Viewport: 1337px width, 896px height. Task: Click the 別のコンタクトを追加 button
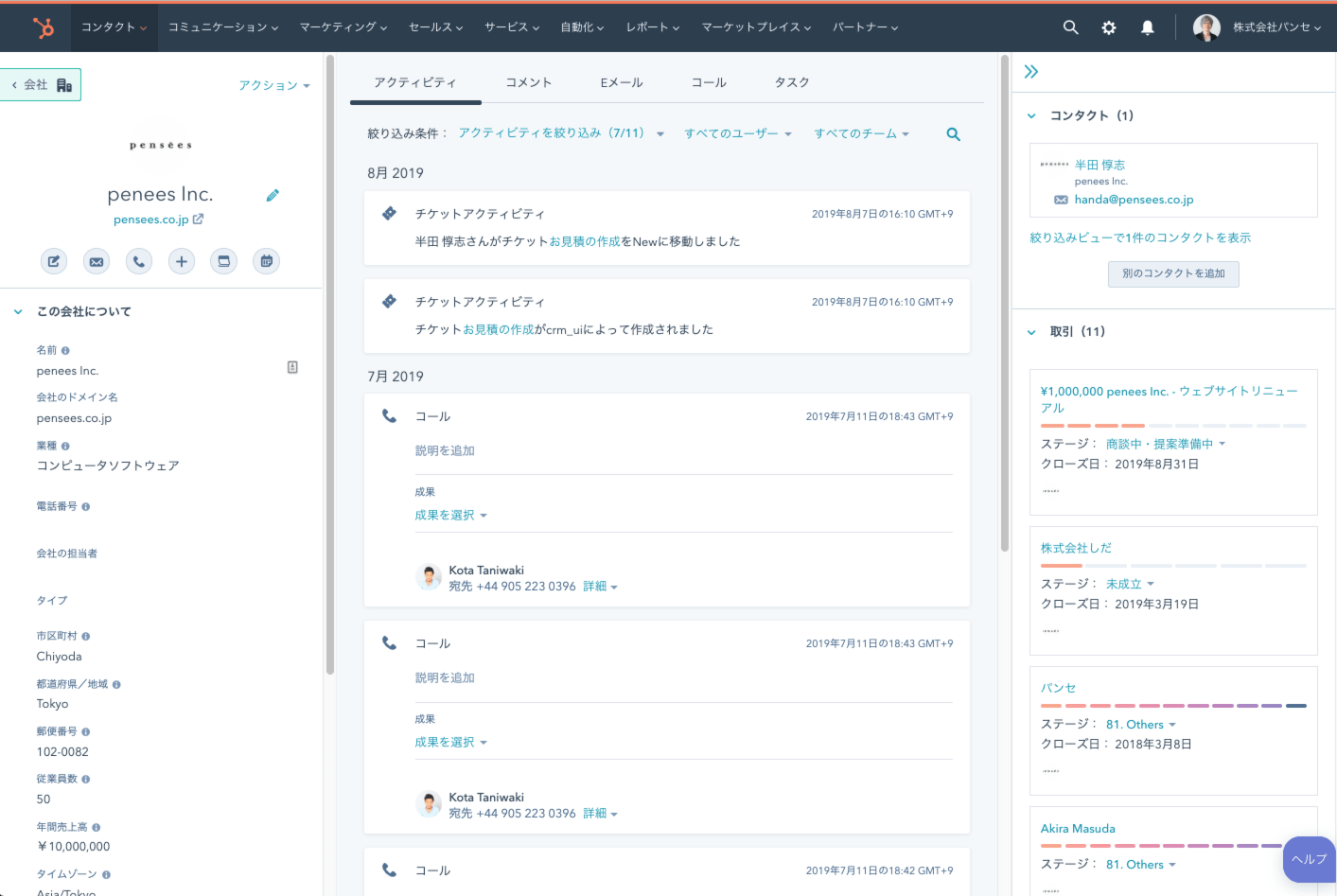(x=1173, y=273)
